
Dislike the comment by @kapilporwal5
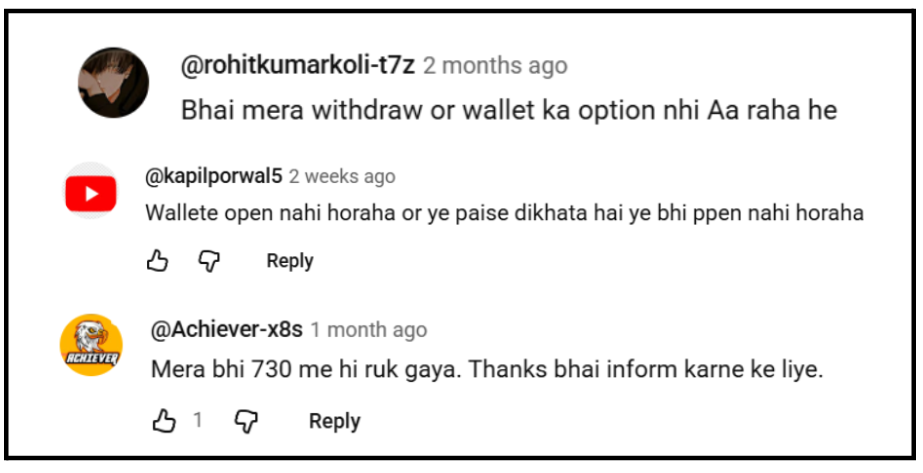tap(209, 261)
